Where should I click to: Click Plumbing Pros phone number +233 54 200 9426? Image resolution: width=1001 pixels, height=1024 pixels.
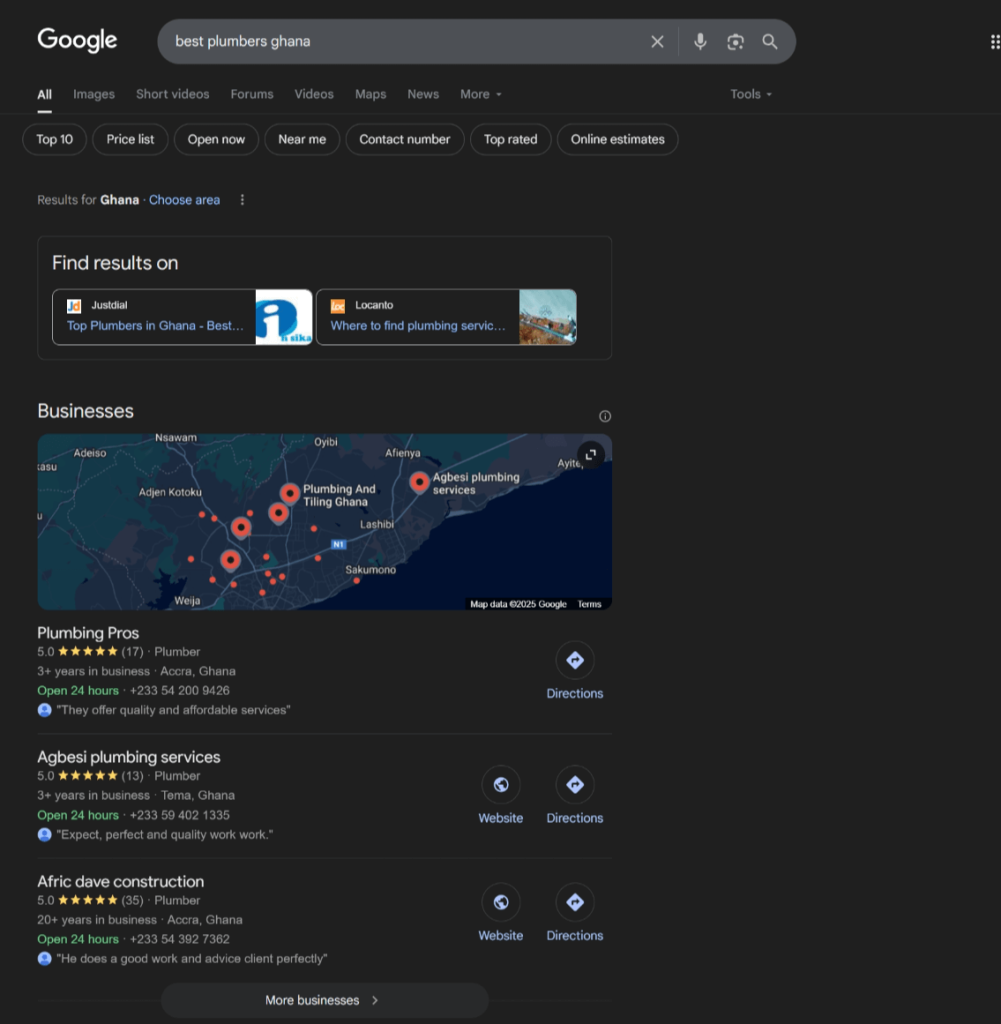[180, 690]
